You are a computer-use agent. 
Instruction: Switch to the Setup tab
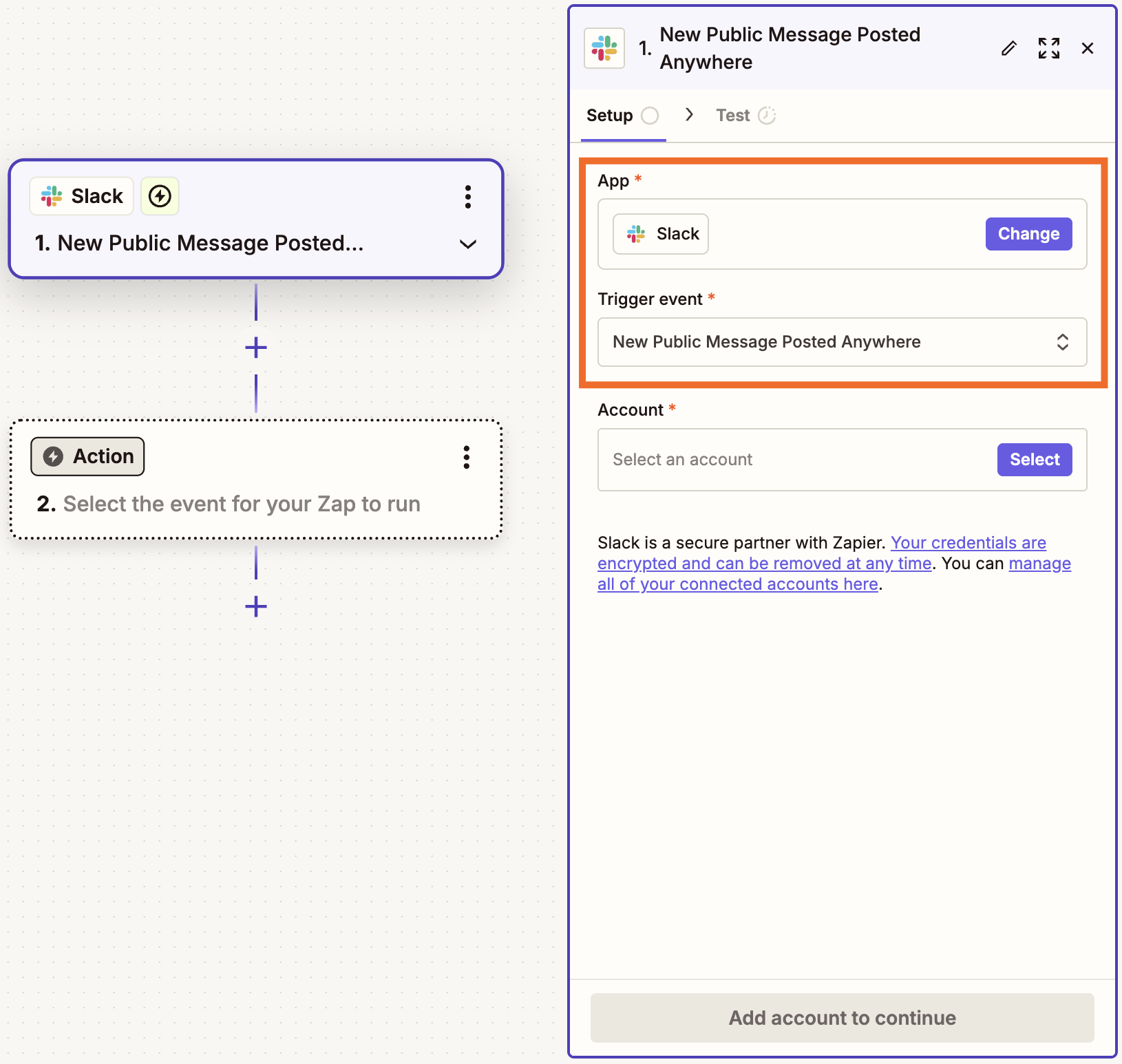click(x=609, y=115)
